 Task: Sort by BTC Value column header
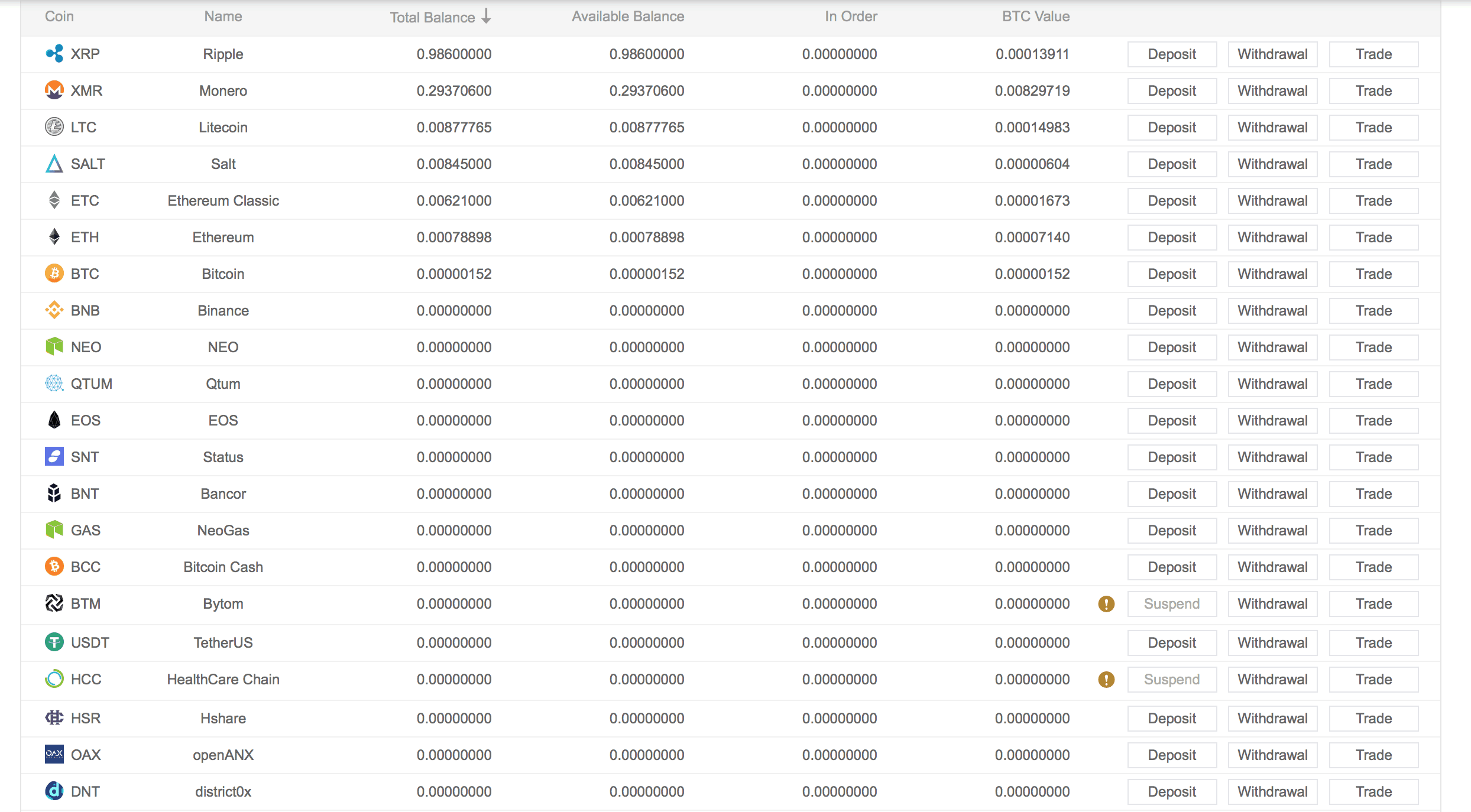point(1036,17)
